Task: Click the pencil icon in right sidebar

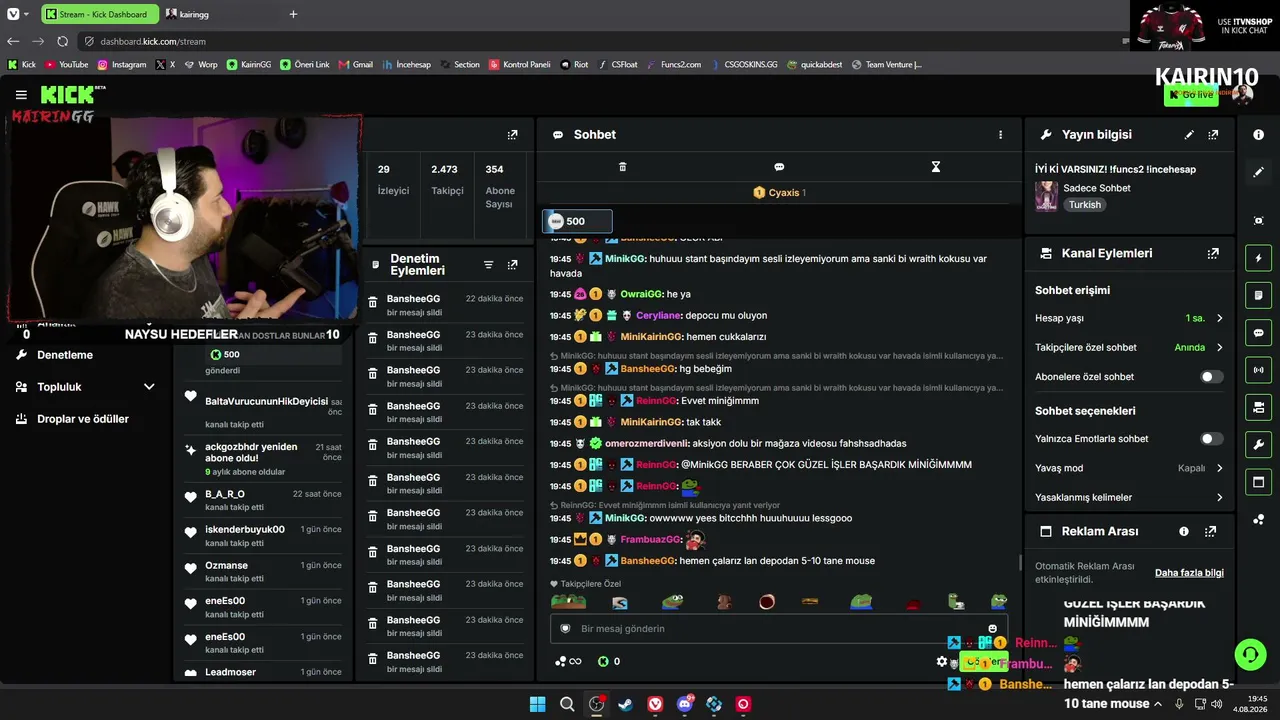Action: [x=1259, y=172]
